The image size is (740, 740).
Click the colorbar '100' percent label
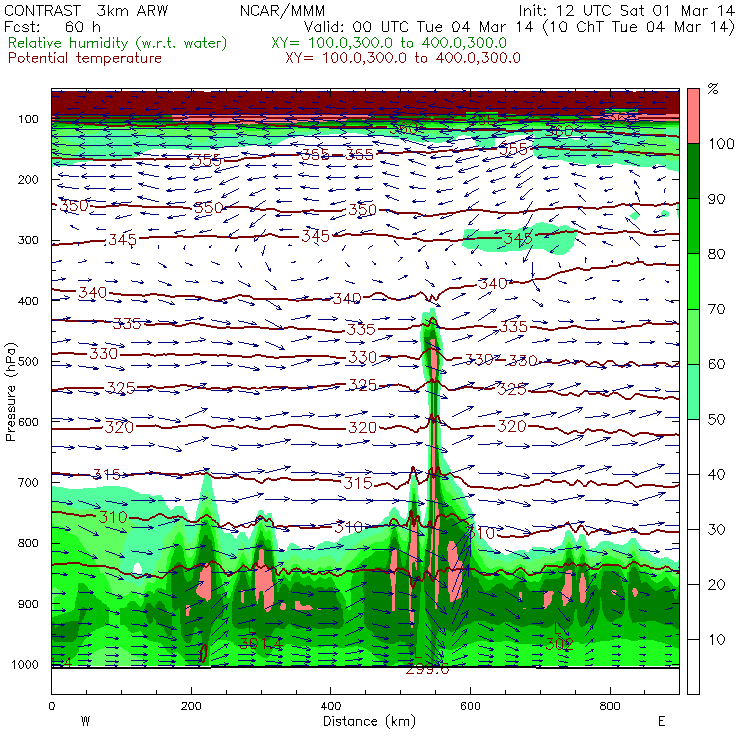[721, 144]
